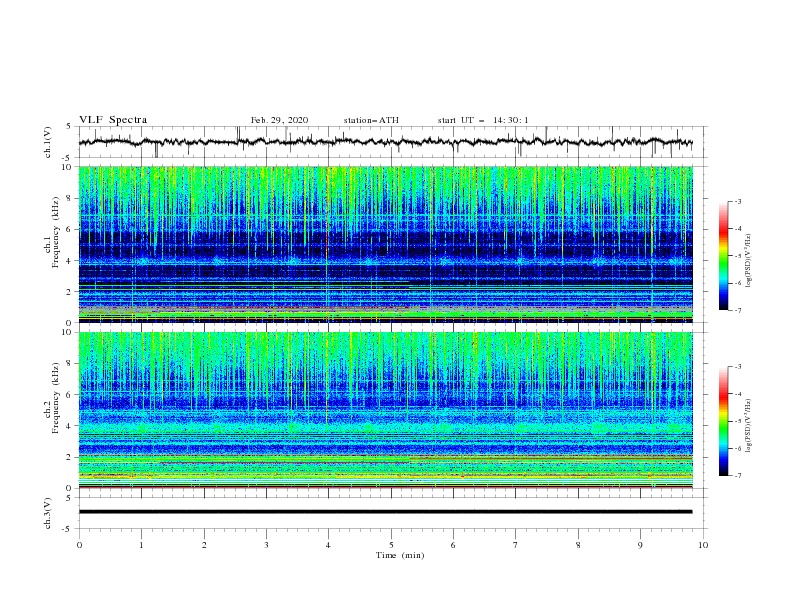Click time axis tick label "3"
Image resolution: width=792 pixels, height=612 pixels.
267,545
